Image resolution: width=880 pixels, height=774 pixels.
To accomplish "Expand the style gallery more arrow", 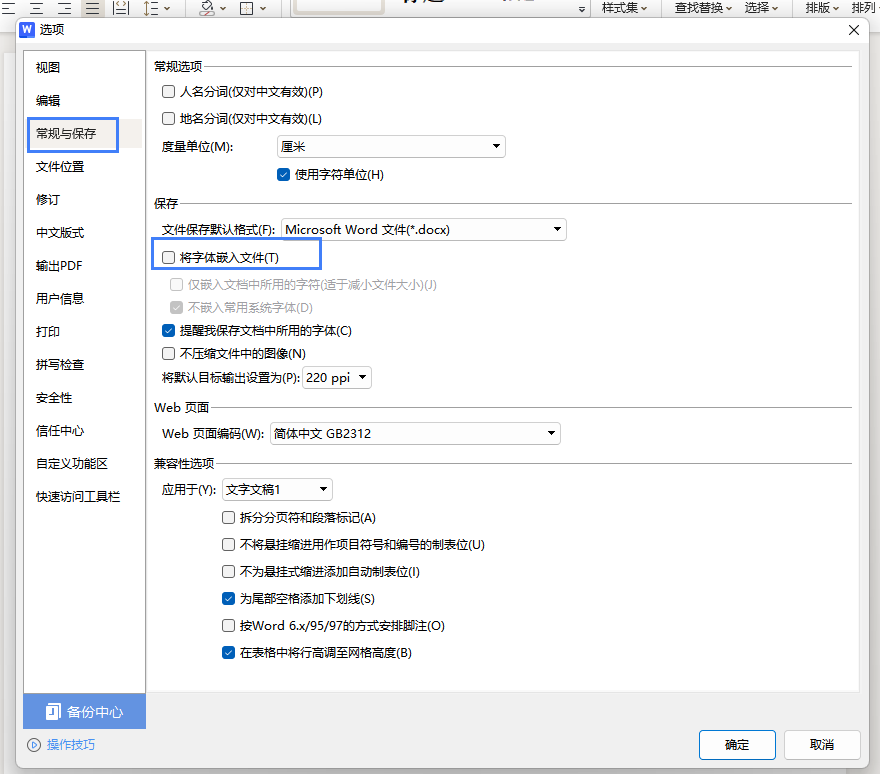I will (581, 9).
